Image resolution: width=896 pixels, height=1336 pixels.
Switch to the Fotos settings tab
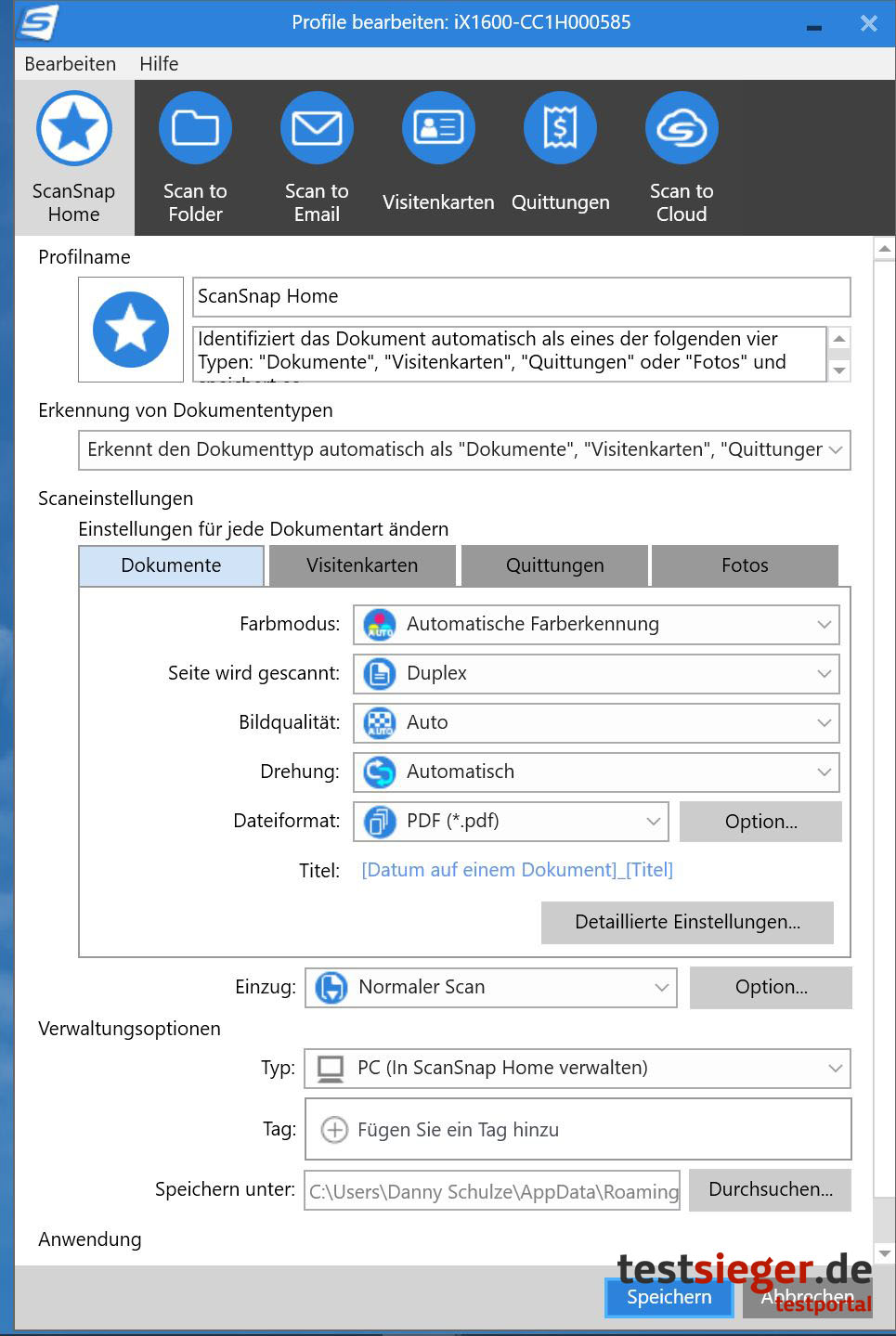point(745,565)
